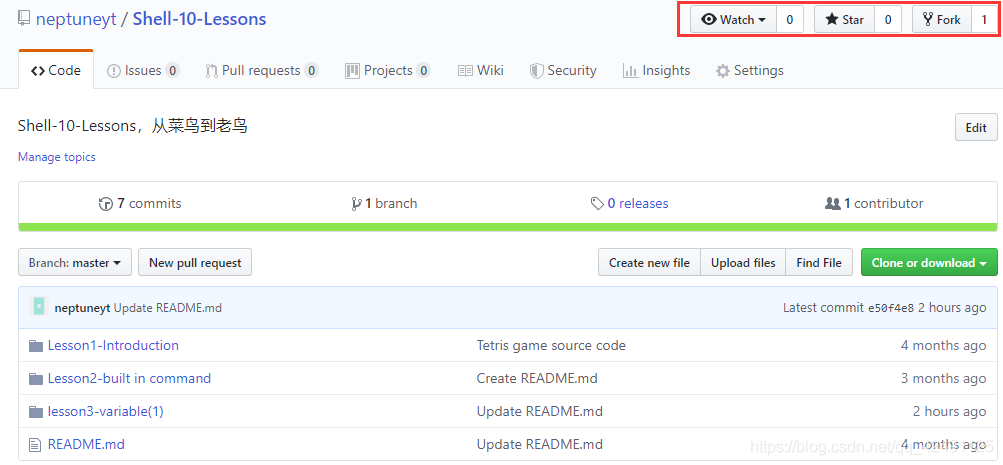
Task: Click the Security tab shield icon
Action: click(537, 71)
